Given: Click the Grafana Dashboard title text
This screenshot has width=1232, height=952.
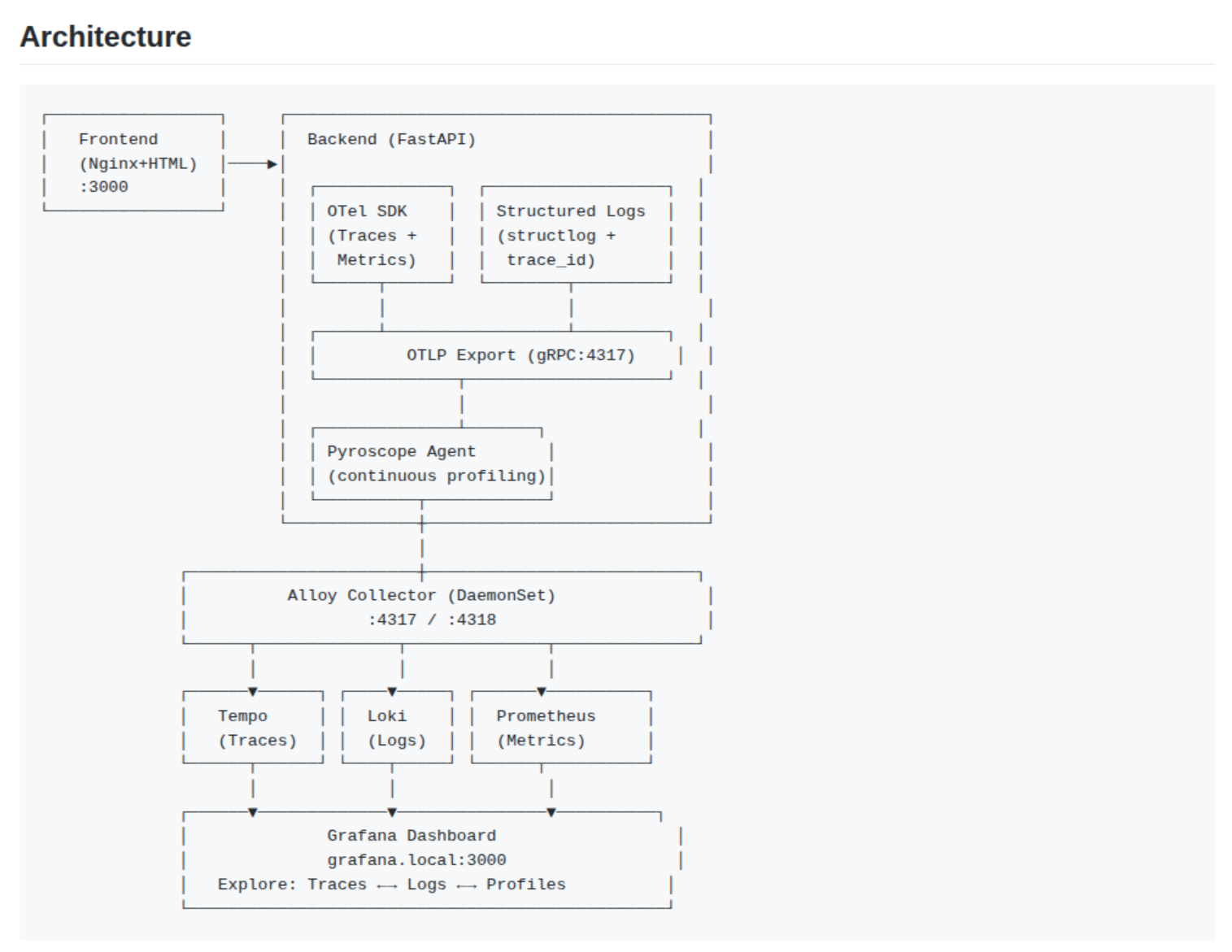Looking at the screenshot, I should 411,836.
